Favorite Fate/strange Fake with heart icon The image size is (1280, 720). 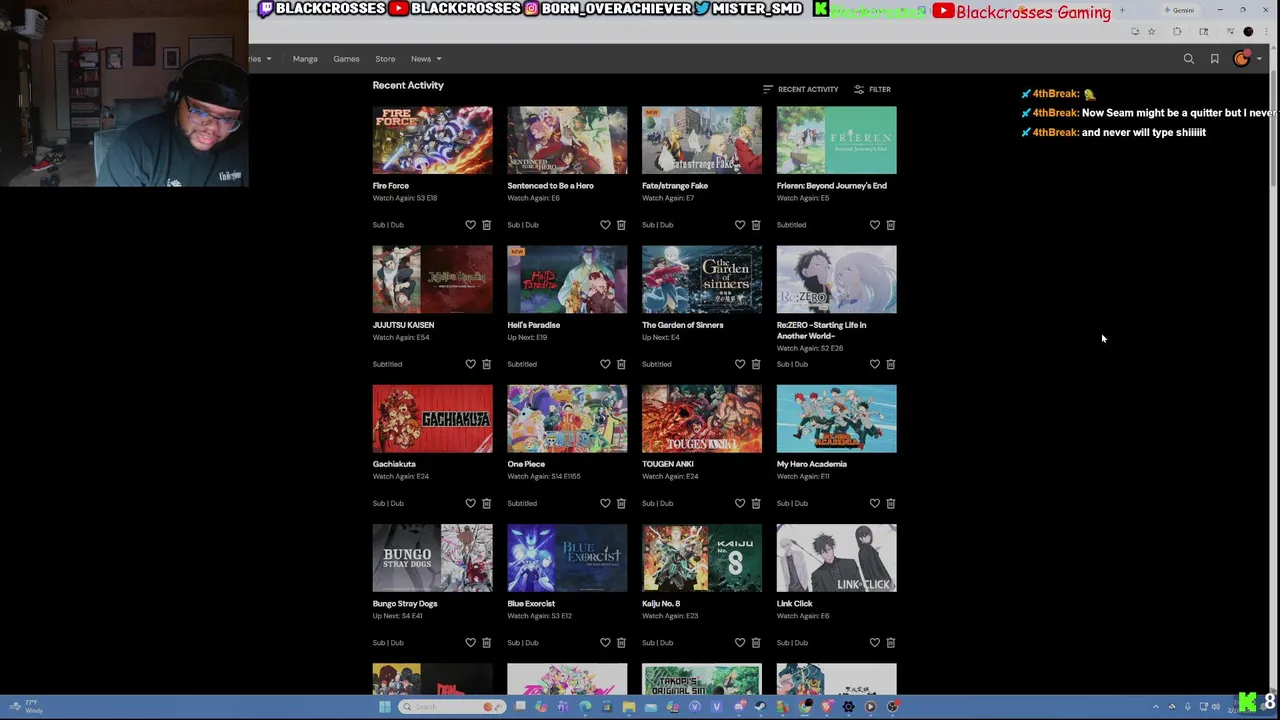tap(740, 225)
